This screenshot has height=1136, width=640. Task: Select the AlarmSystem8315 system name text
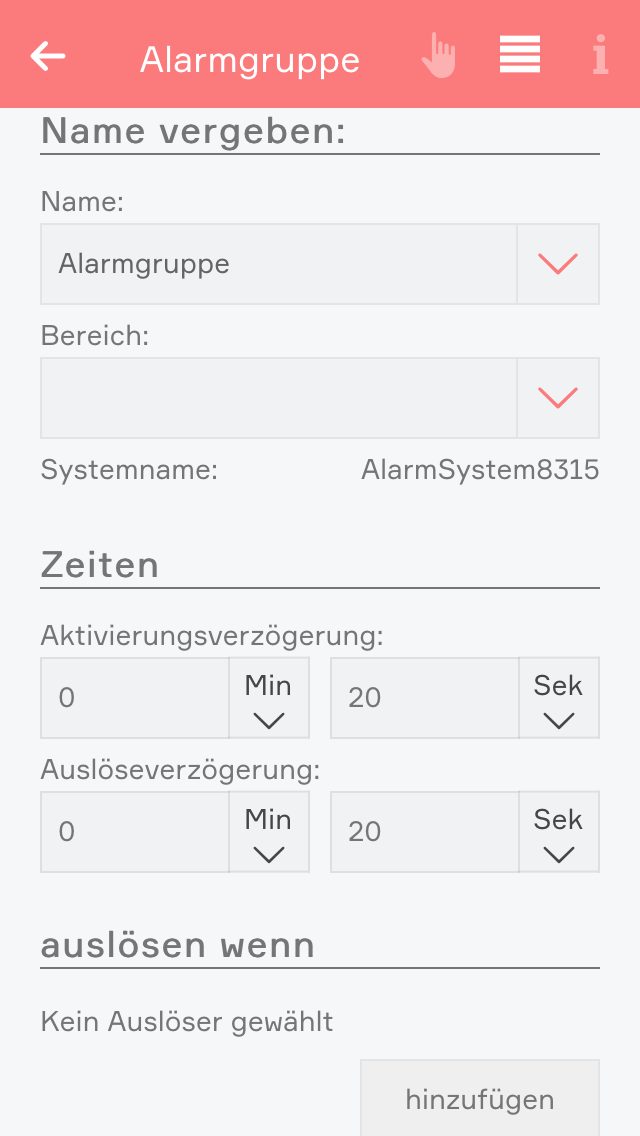tap(480, 470)
